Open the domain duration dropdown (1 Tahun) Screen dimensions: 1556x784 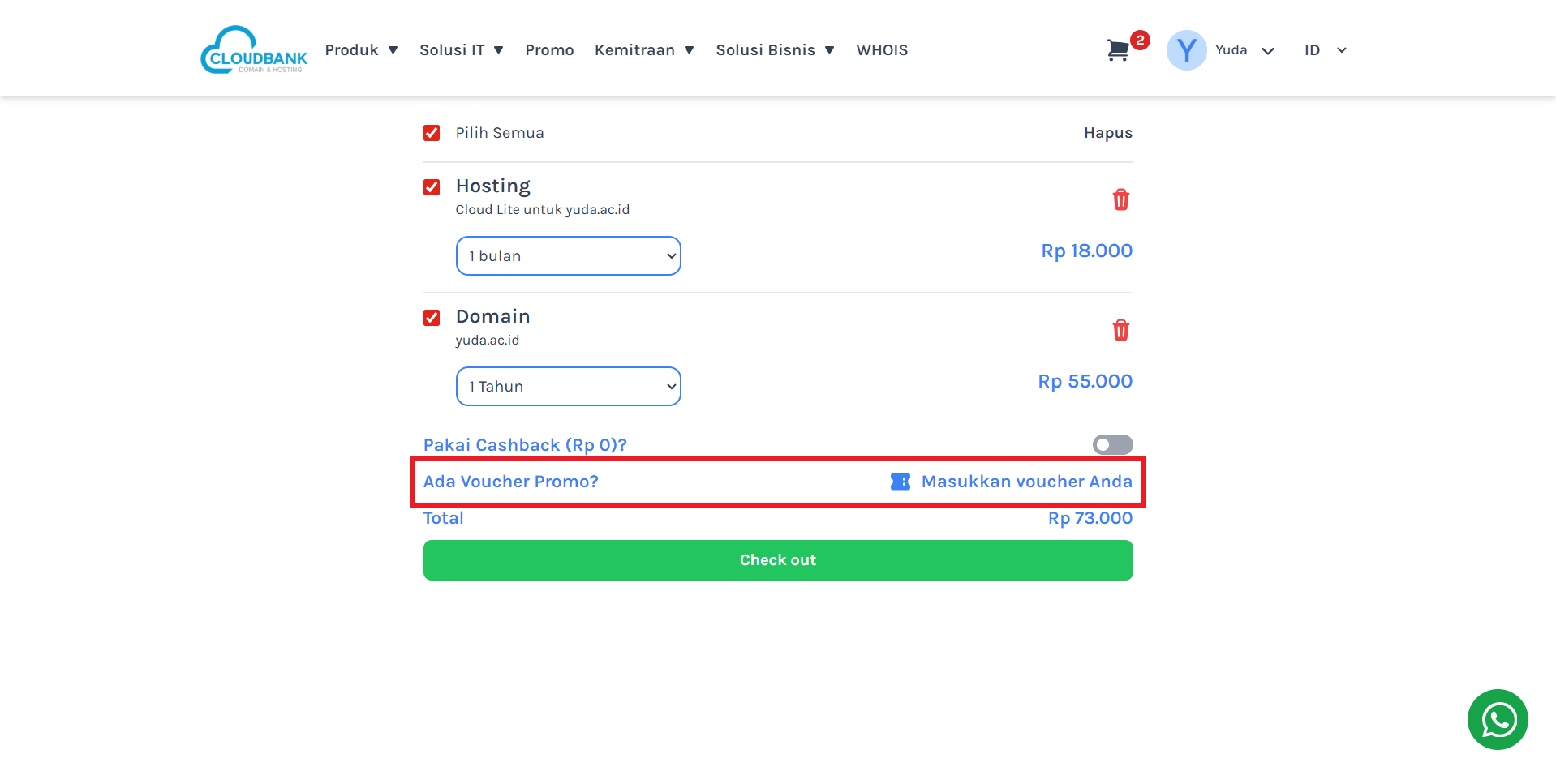coord(568,387)
